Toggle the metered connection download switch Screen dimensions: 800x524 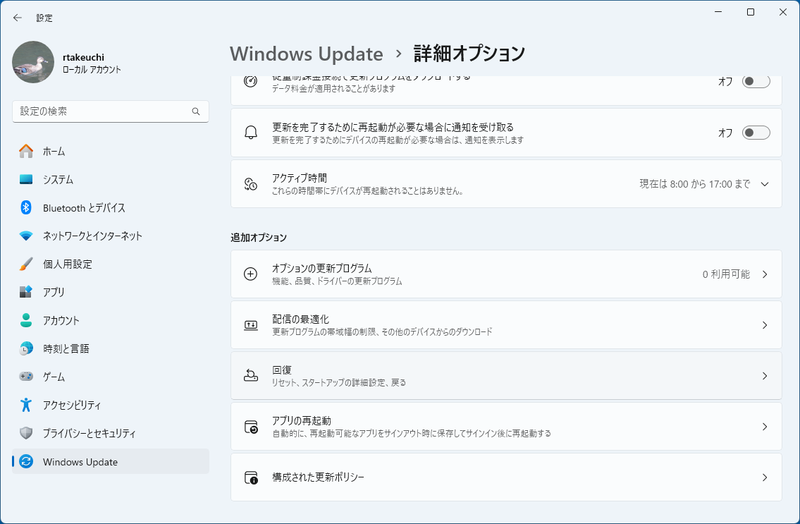(x=756, y=81)
